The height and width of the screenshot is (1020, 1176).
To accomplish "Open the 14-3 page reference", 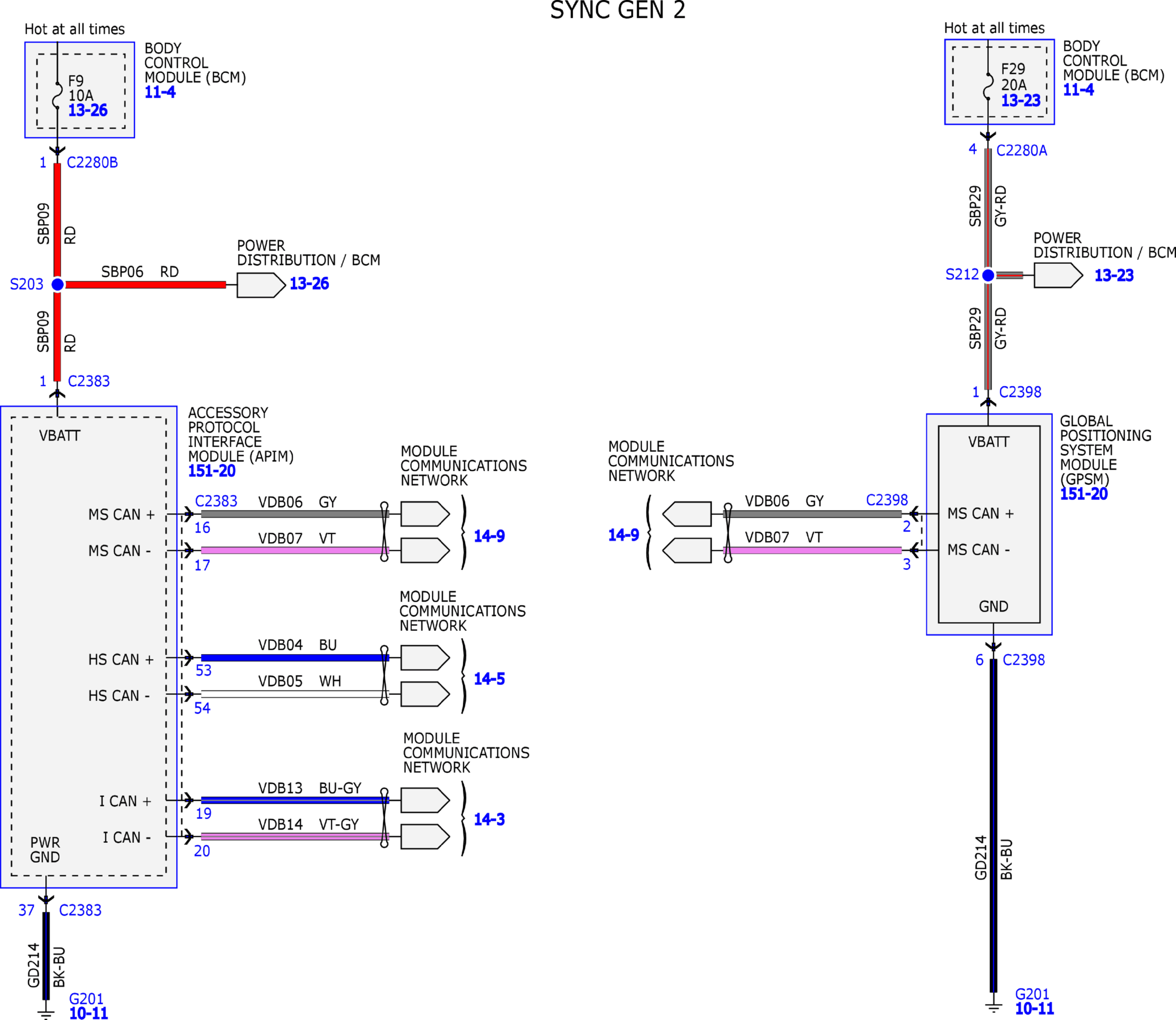I will tap(489, 820).
